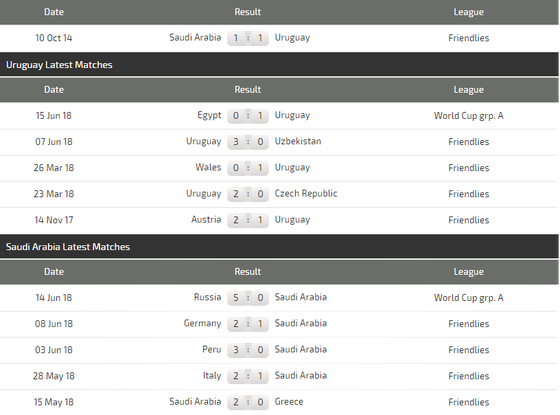Screen dimensions: 560x415
Task: Click World Cup grp. A league for Egypt match
Action: pos(469,116)
